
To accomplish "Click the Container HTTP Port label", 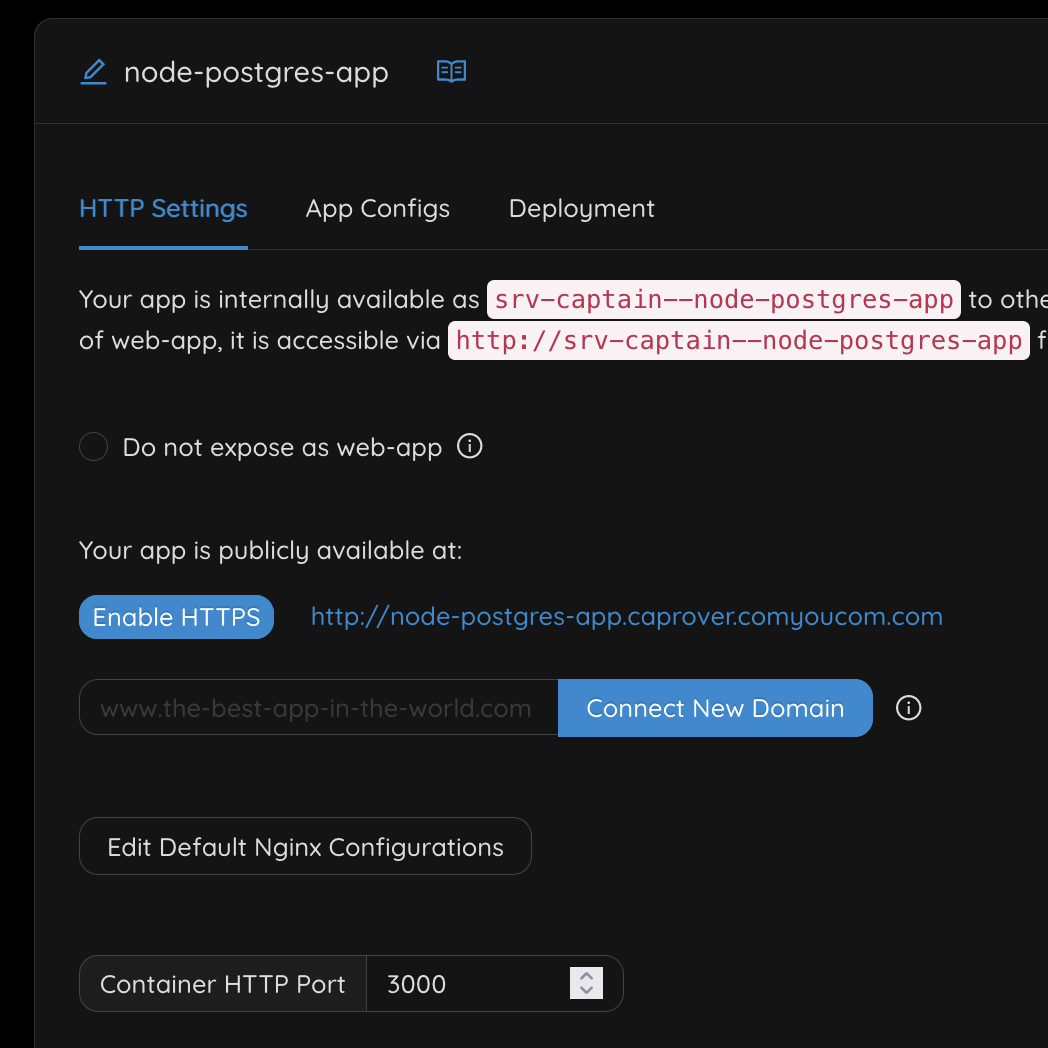I will click(223, 984).
